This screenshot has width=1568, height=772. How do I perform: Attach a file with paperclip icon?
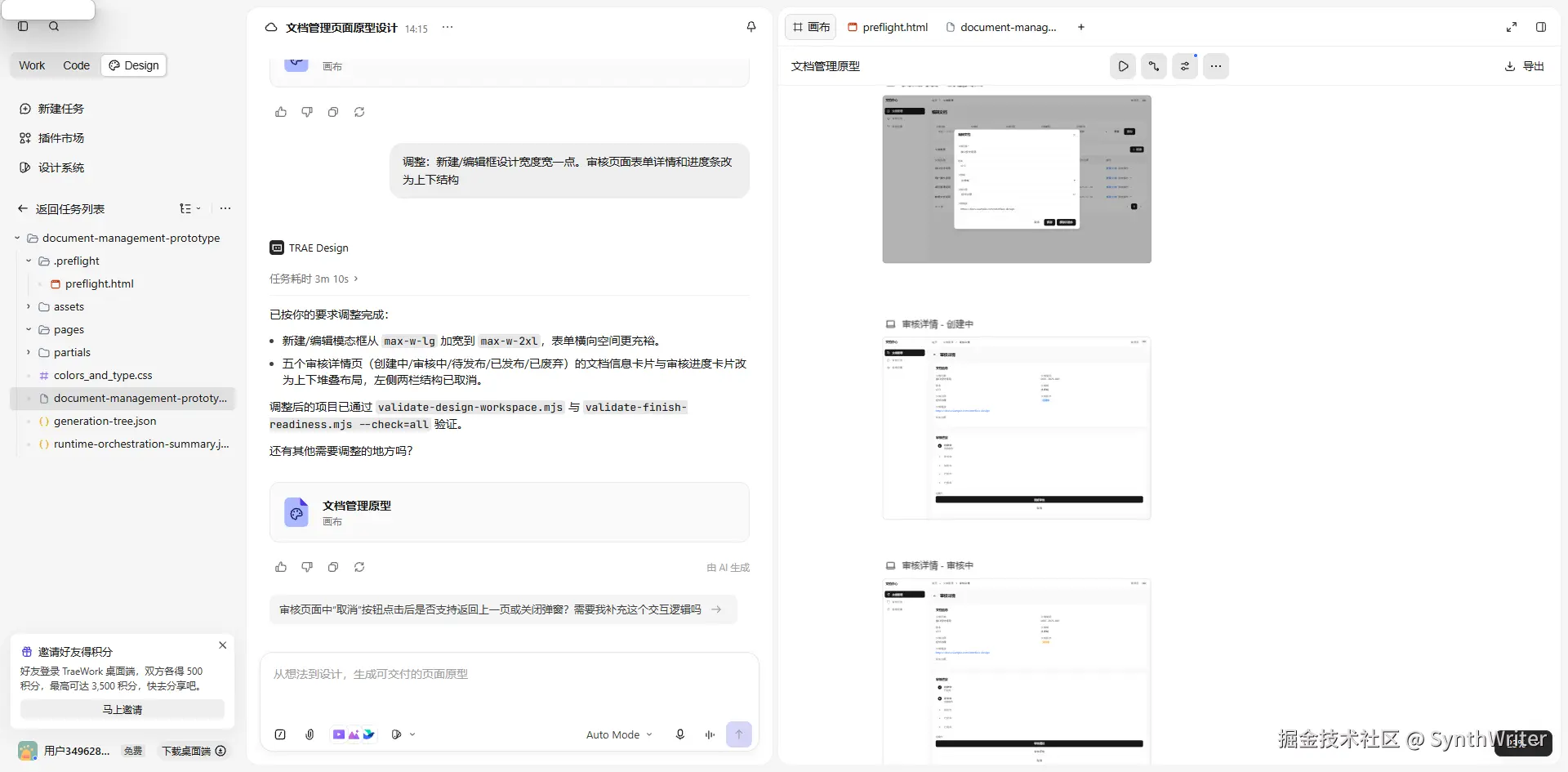[x=310, y=734]
